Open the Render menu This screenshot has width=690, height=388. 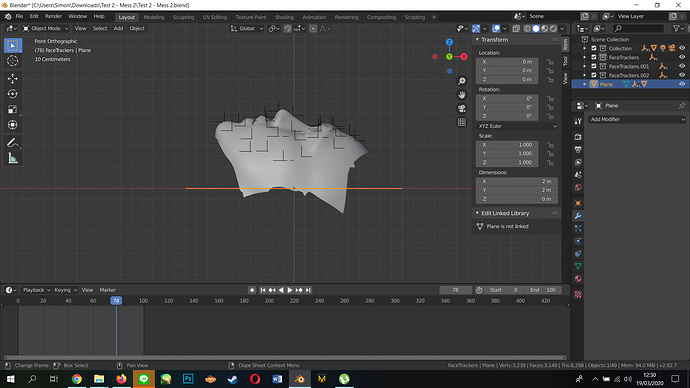click(53, 16)
